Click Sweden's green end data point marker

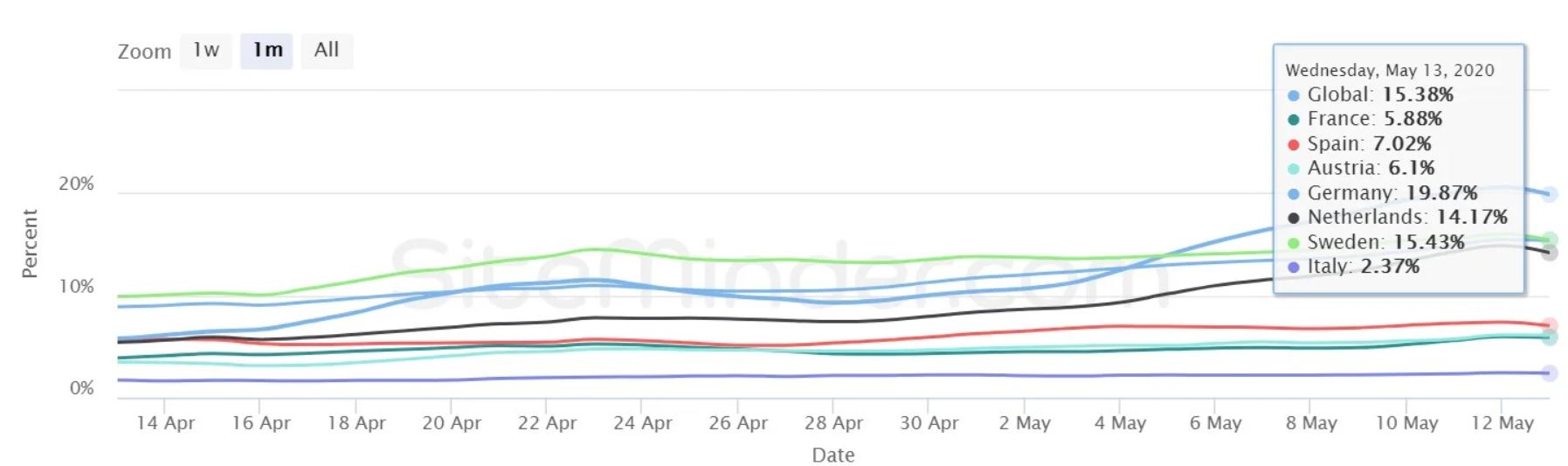[1550, 240]
